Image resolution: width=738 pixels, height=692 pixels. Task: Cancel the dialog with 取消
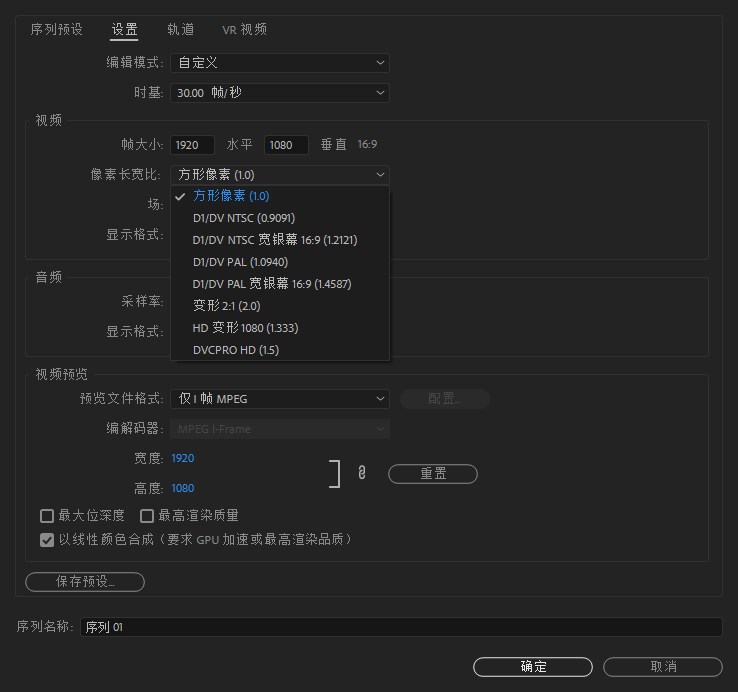[x=663, y=667]
